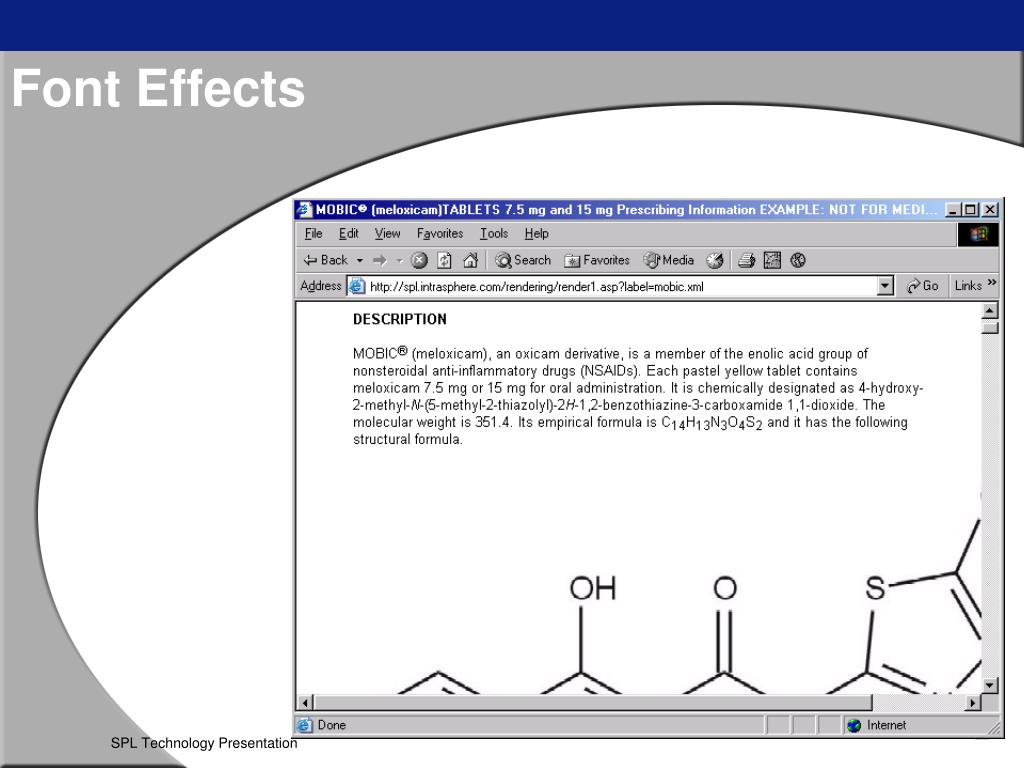Stop loading with the Stop icon
The width and height of the screenshot is (1024, 768).
click(419, 261)
